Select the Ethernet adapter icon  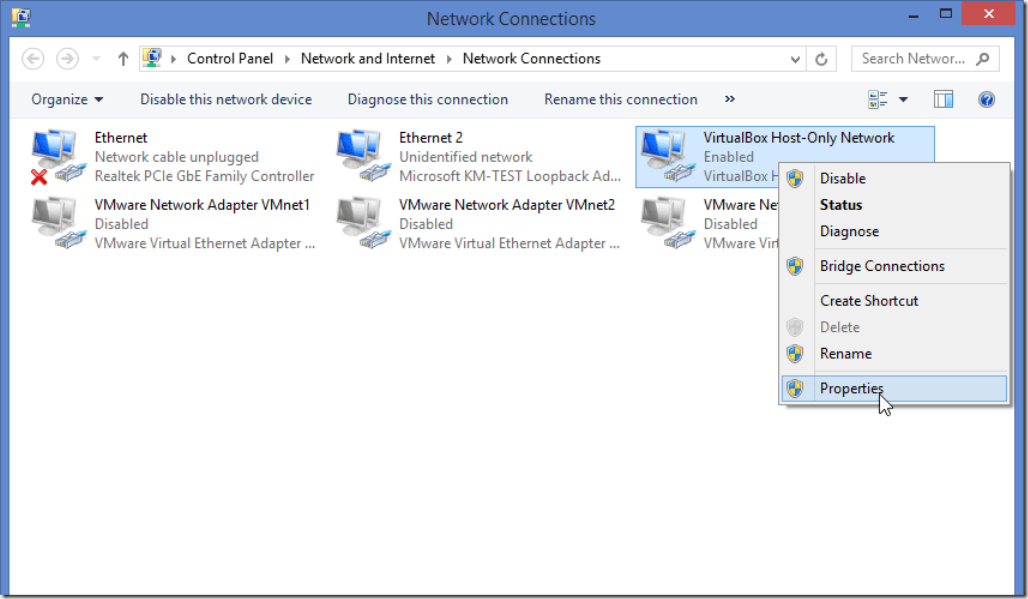58,157
